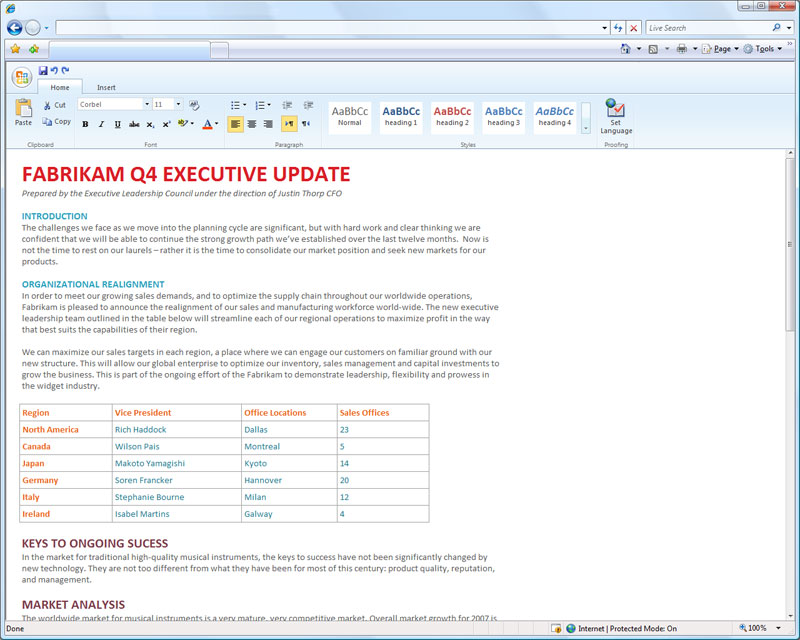Switch to the Insert ribbon tab
This screenshot has width=800, height=640.
[x=106, y=88]
